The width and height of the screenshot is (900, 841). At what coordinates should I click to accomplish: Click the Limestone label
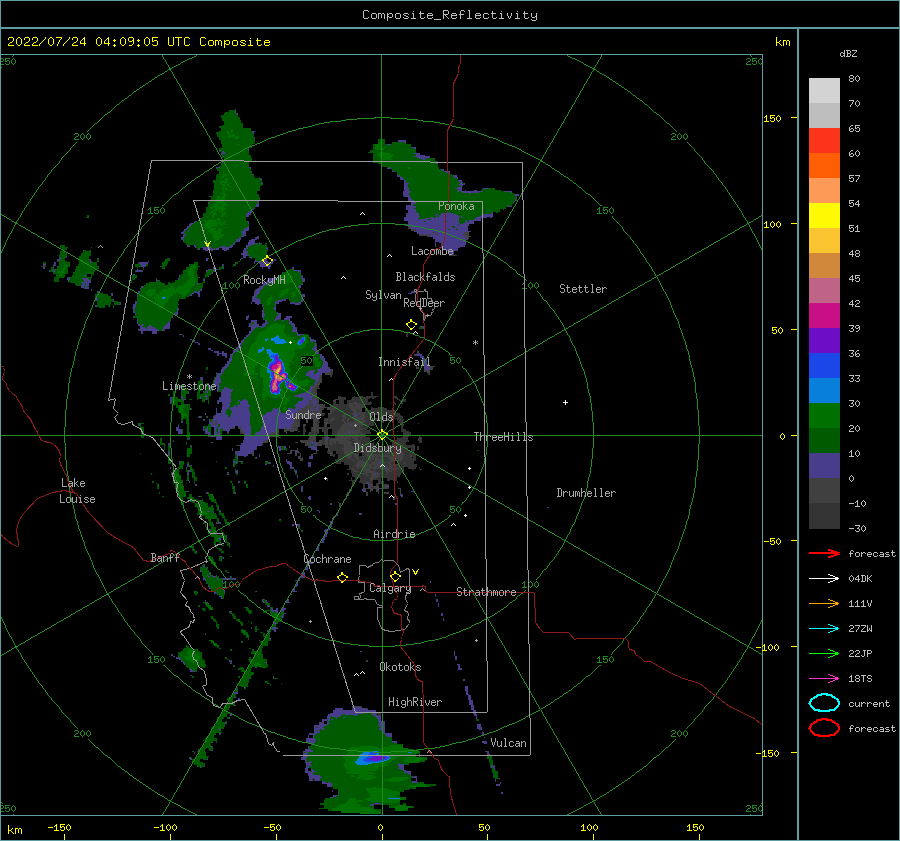click(x=189, y=386)
